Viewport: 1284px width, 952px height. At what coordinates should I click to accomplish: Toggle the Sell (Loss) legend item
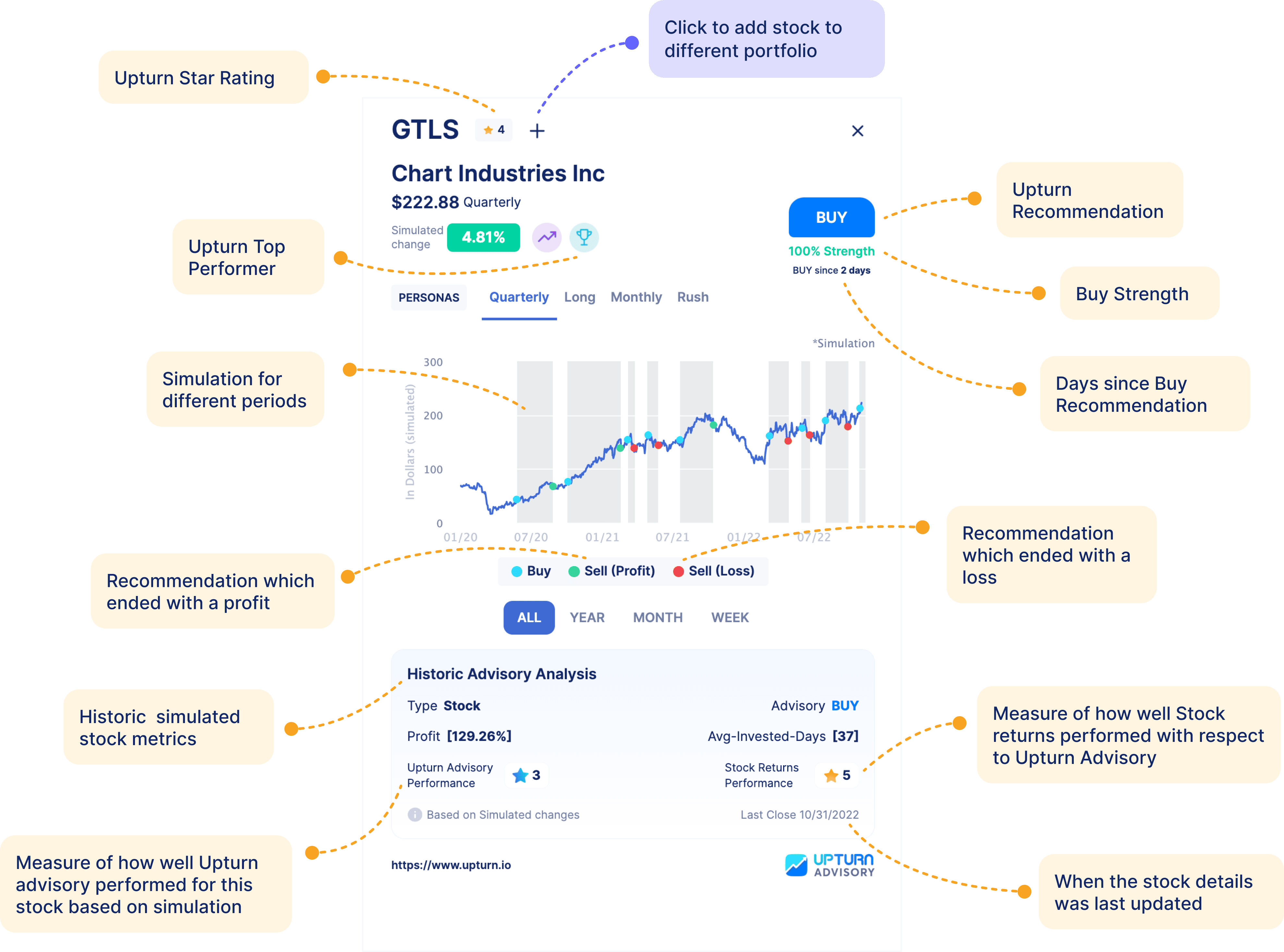point(714,571)
